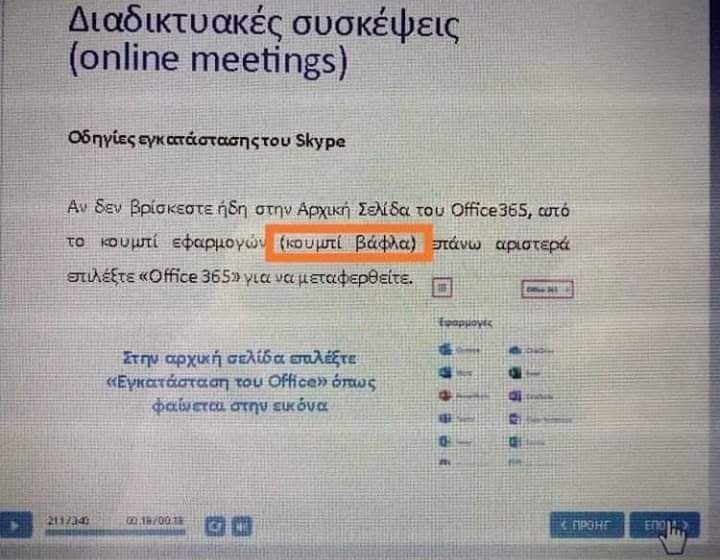This screenshot has height=560, width=720.
Task: Click the Word app icon in the list
Action: 445,372
